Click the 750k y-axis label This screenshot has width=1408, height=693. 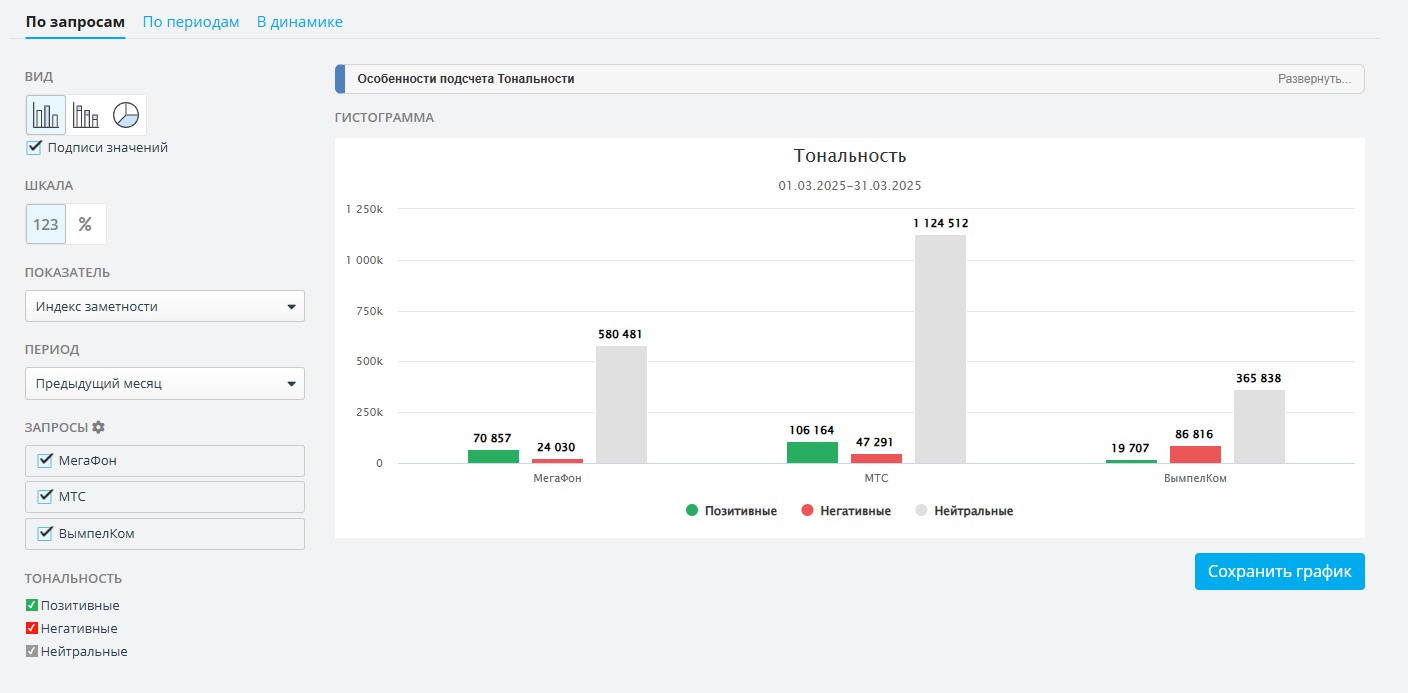[369, 311]
